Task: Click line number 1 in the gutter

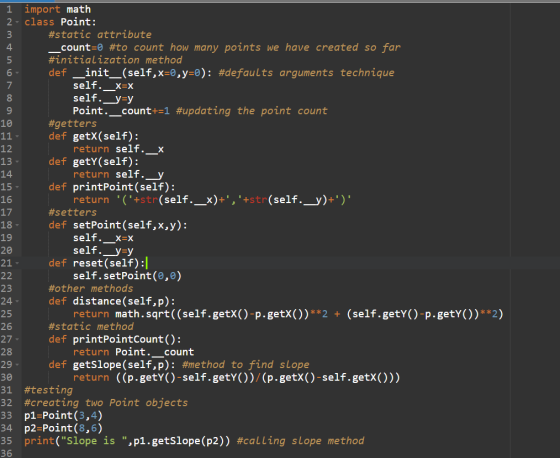Action: (x=9, y=9)
